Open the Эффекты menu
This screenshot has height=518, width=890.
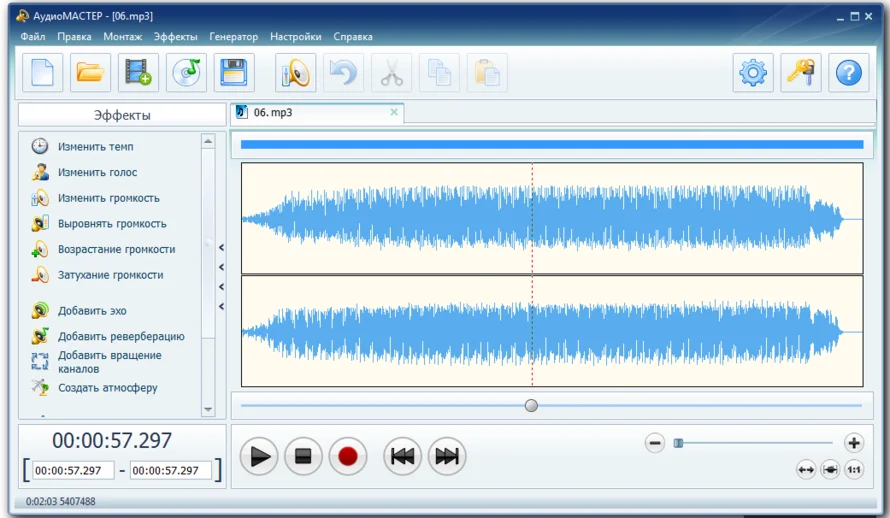point(175,37)
